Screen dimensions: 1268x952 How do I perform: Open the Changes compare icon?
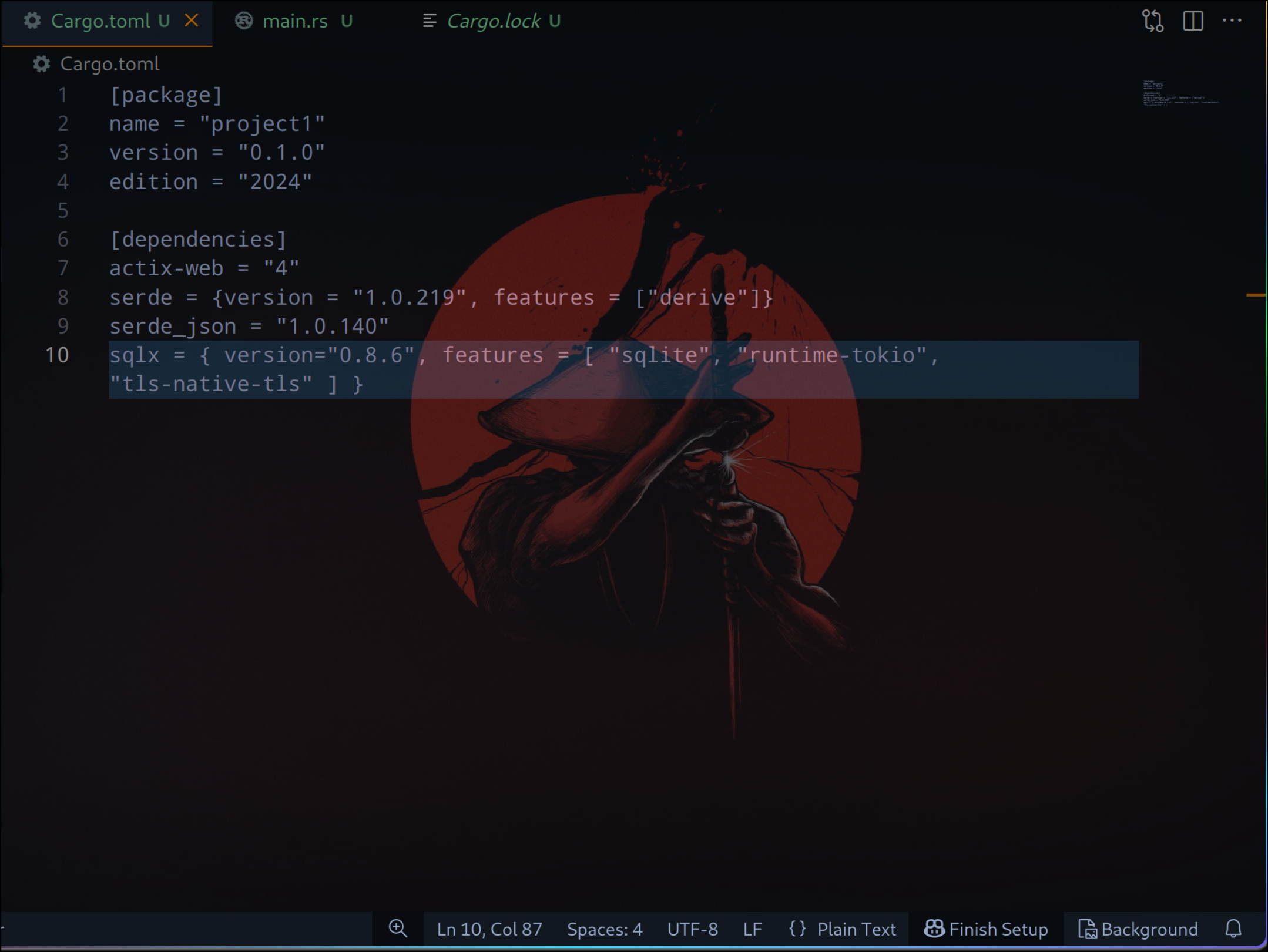tap(1152, 21)
